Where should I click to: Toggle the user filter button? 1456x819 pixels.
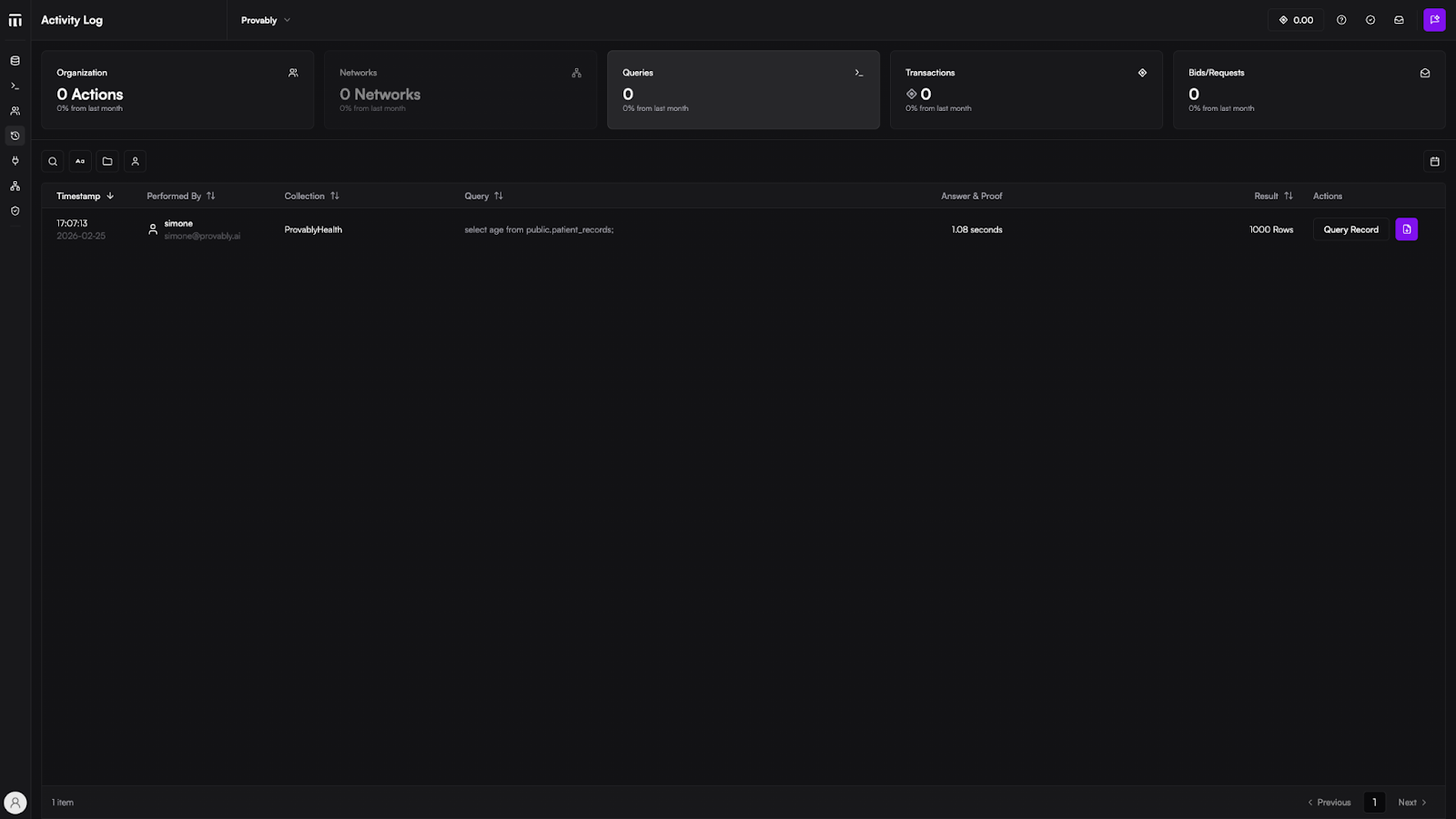(x=135, y=161)
